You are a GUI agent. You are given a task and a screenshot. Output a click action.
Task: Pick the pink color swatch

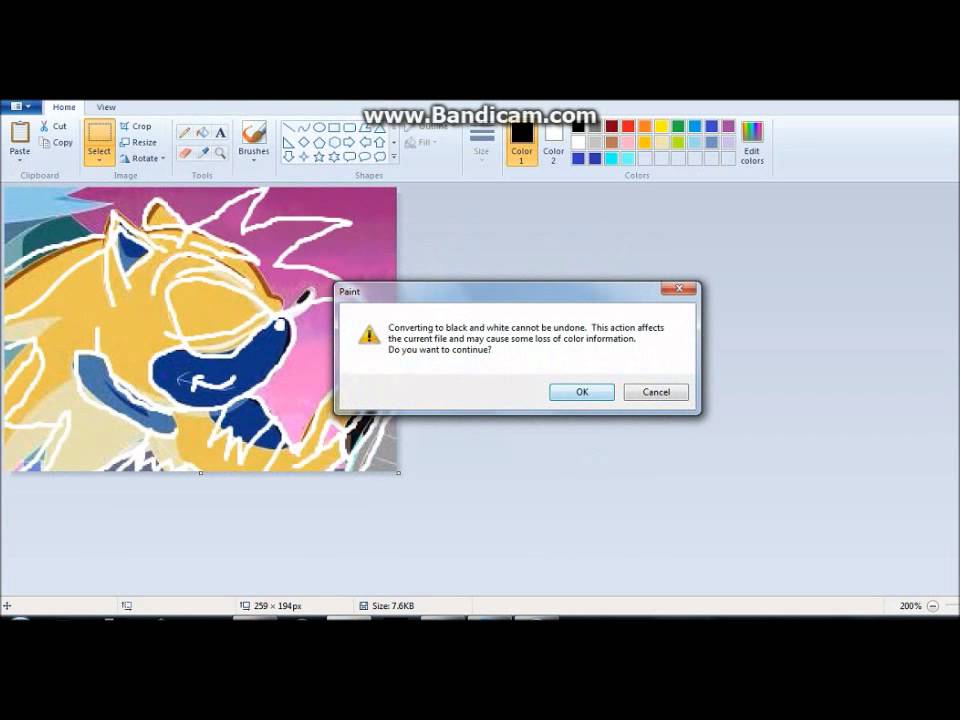point(628,143)
